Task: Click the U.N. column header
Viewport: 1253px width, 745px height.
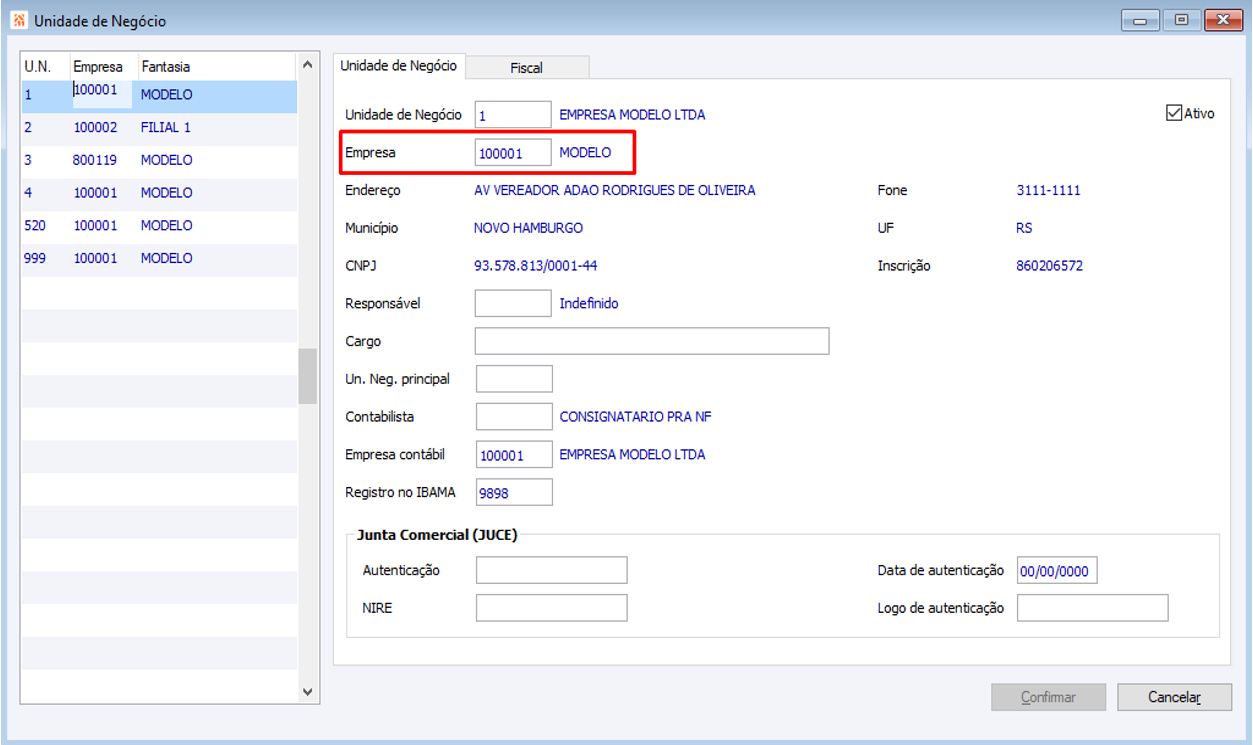Action: point(45,66)
